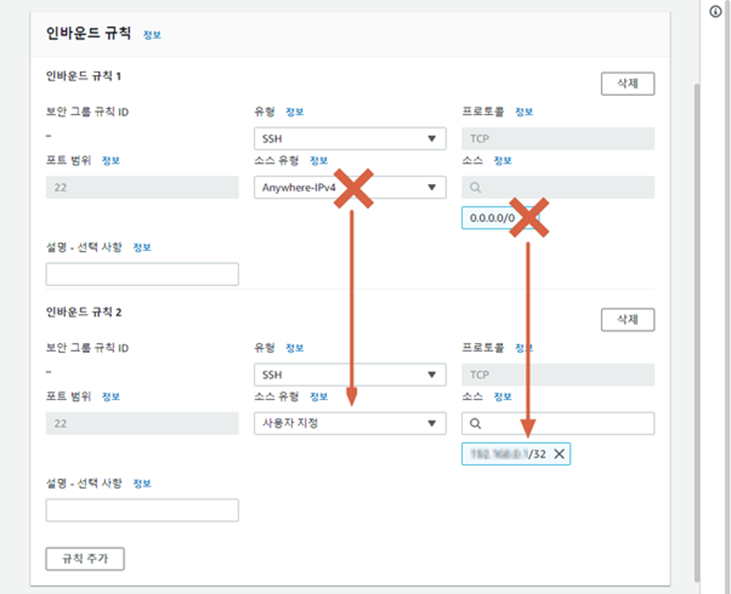Open 정보 link beside rule 1 포트 범위
The image size is (731, 594).
(111, 160)
